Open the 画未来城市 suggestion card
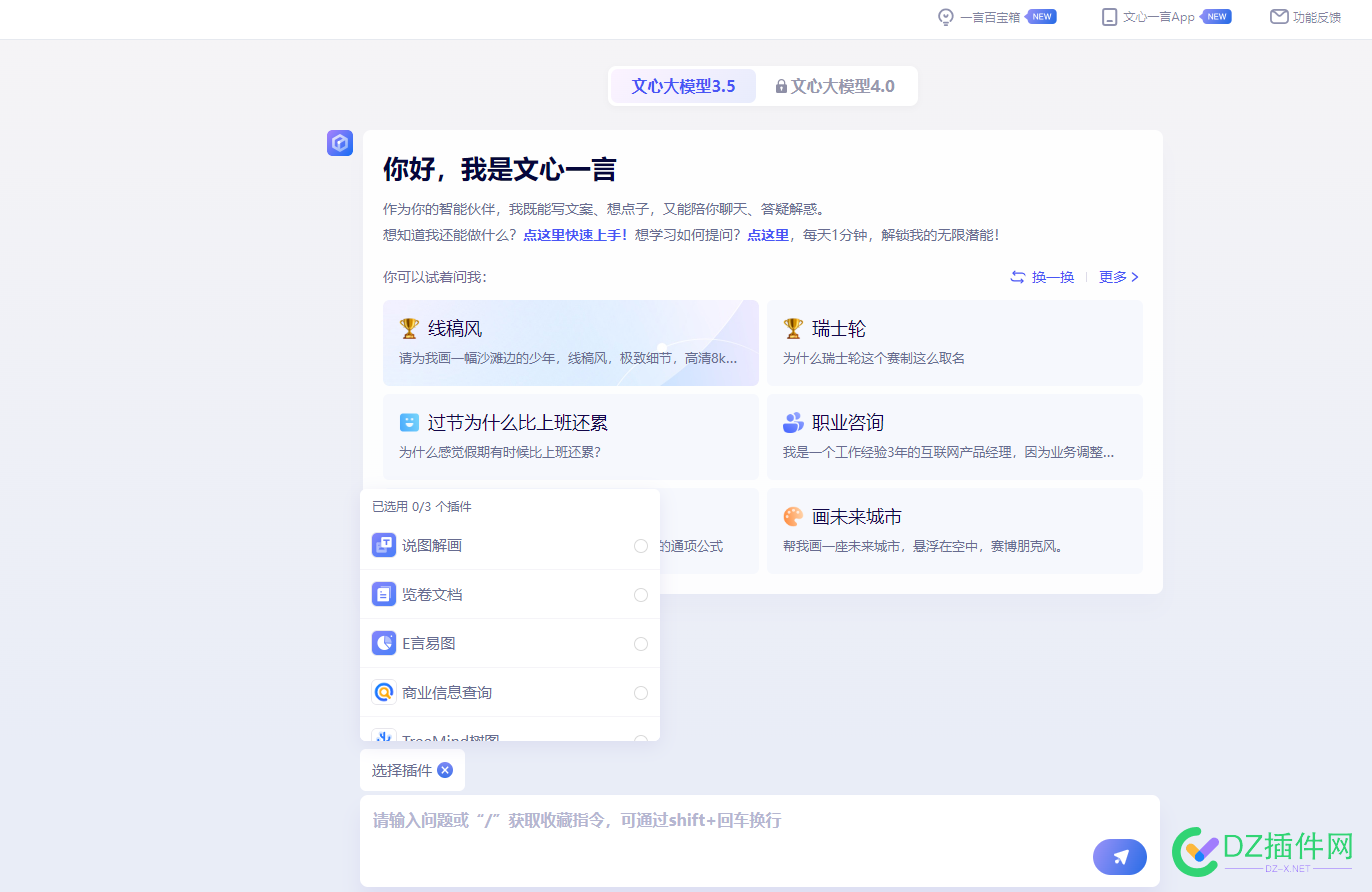The image size is (1372, 892). pyautogui.click(x=955, y=531)
